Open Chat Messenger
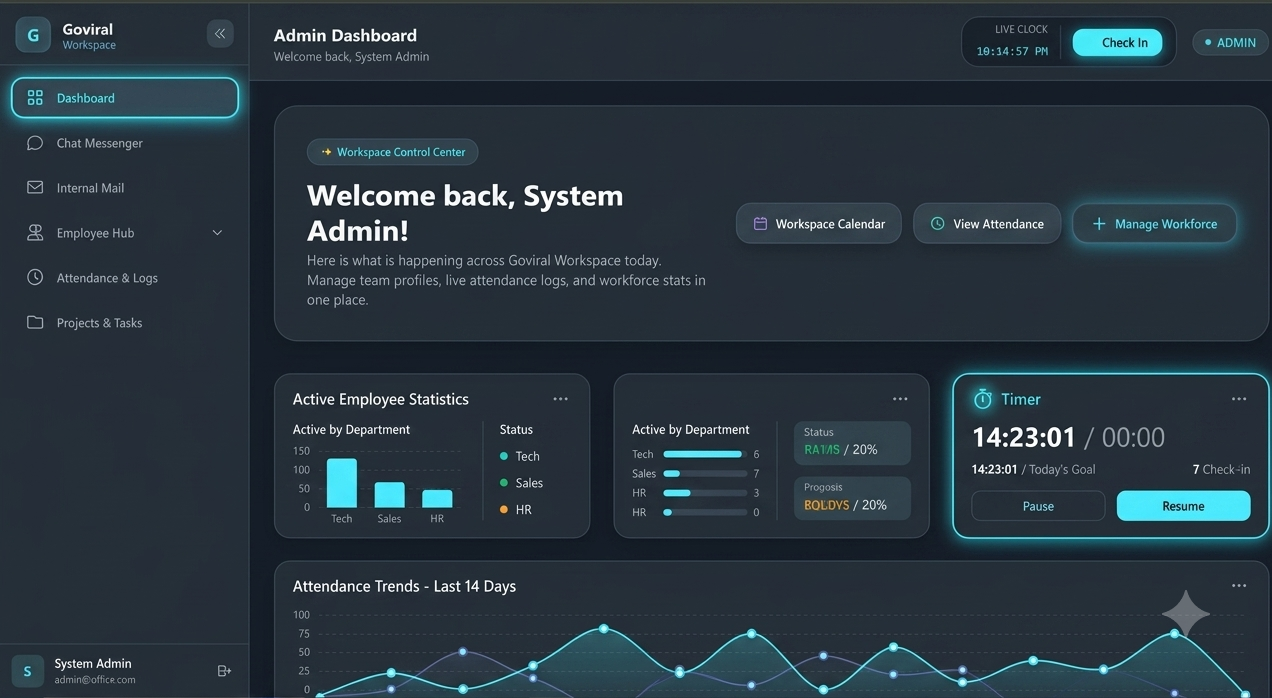Image resolution: width=1272 pixels, height=698 pixels. pyautogui.click(x=125, y=143)
